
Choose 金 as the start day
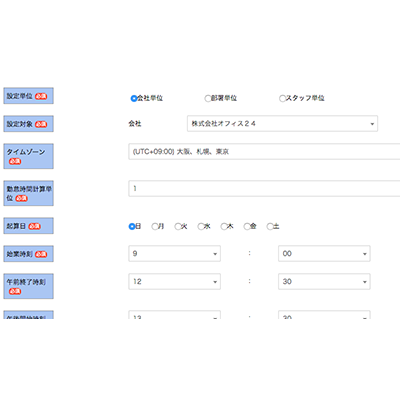point(247,226)
